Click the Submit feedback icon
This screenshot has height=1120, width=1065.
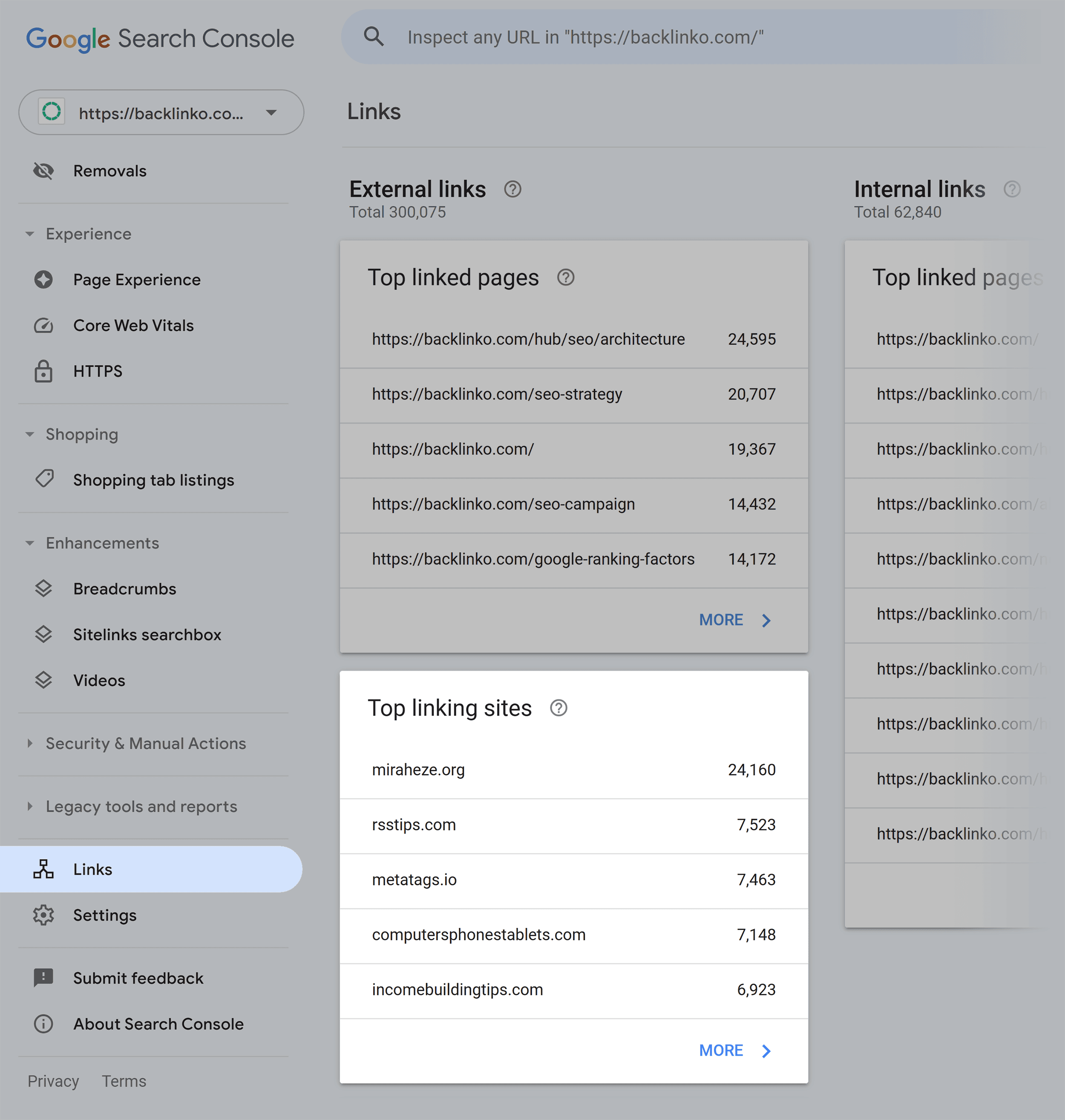click(x=43, y=978)
